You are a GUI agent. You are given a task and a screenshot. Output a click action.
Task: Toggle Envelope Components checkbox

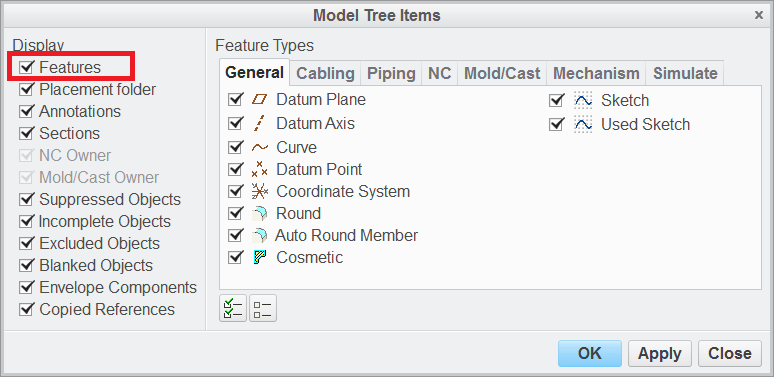click(26, 287)
